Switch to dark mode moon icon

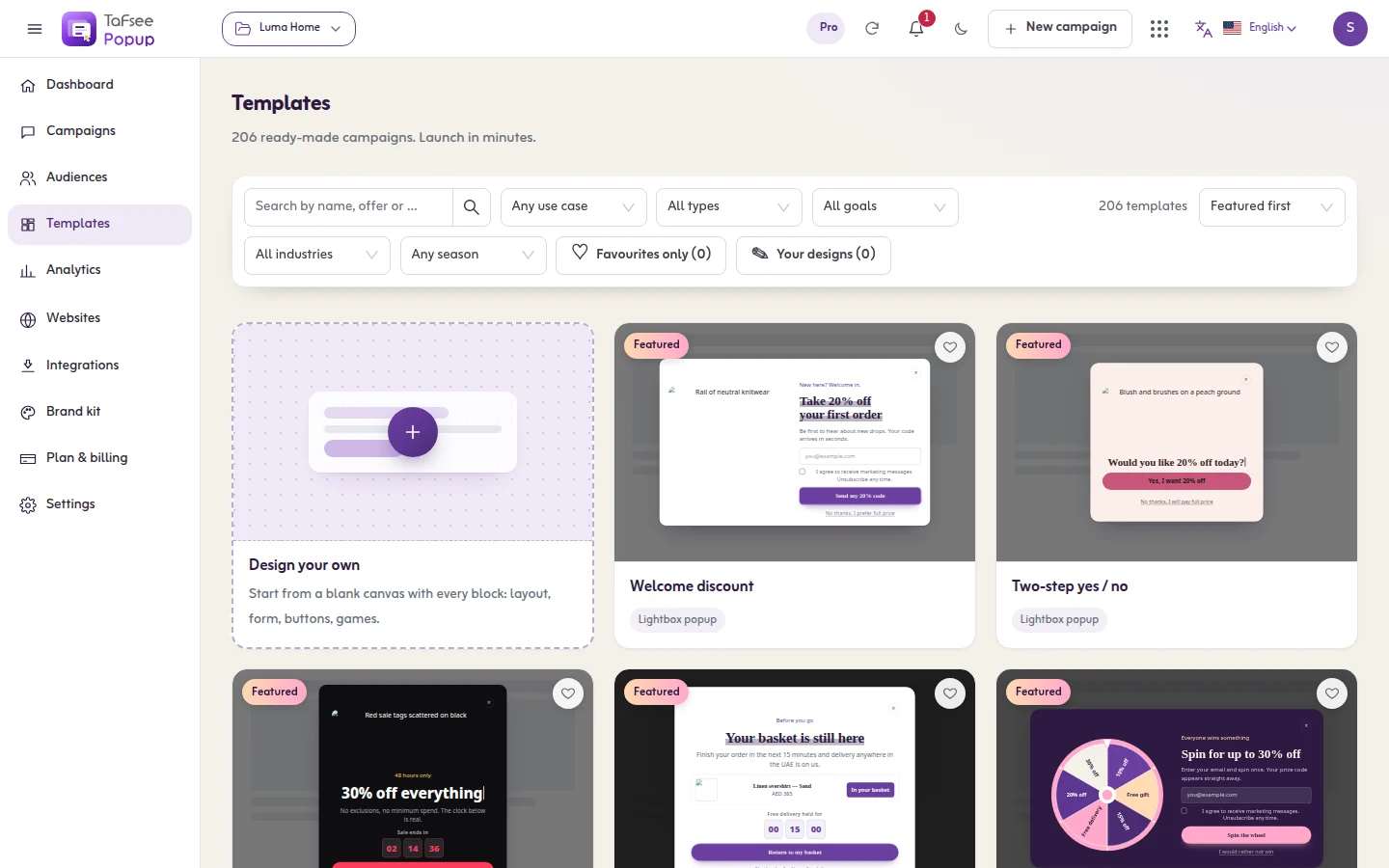coord(961,28)
